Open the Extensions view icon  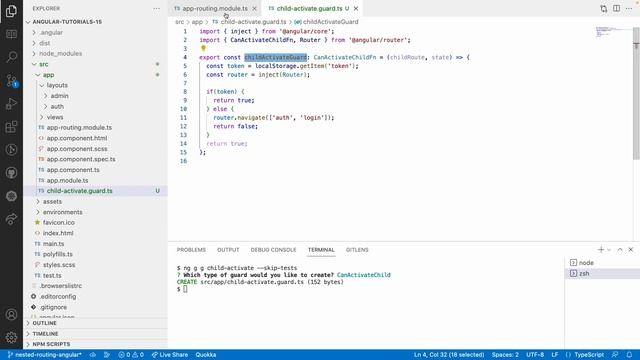[x=11, y=127]
